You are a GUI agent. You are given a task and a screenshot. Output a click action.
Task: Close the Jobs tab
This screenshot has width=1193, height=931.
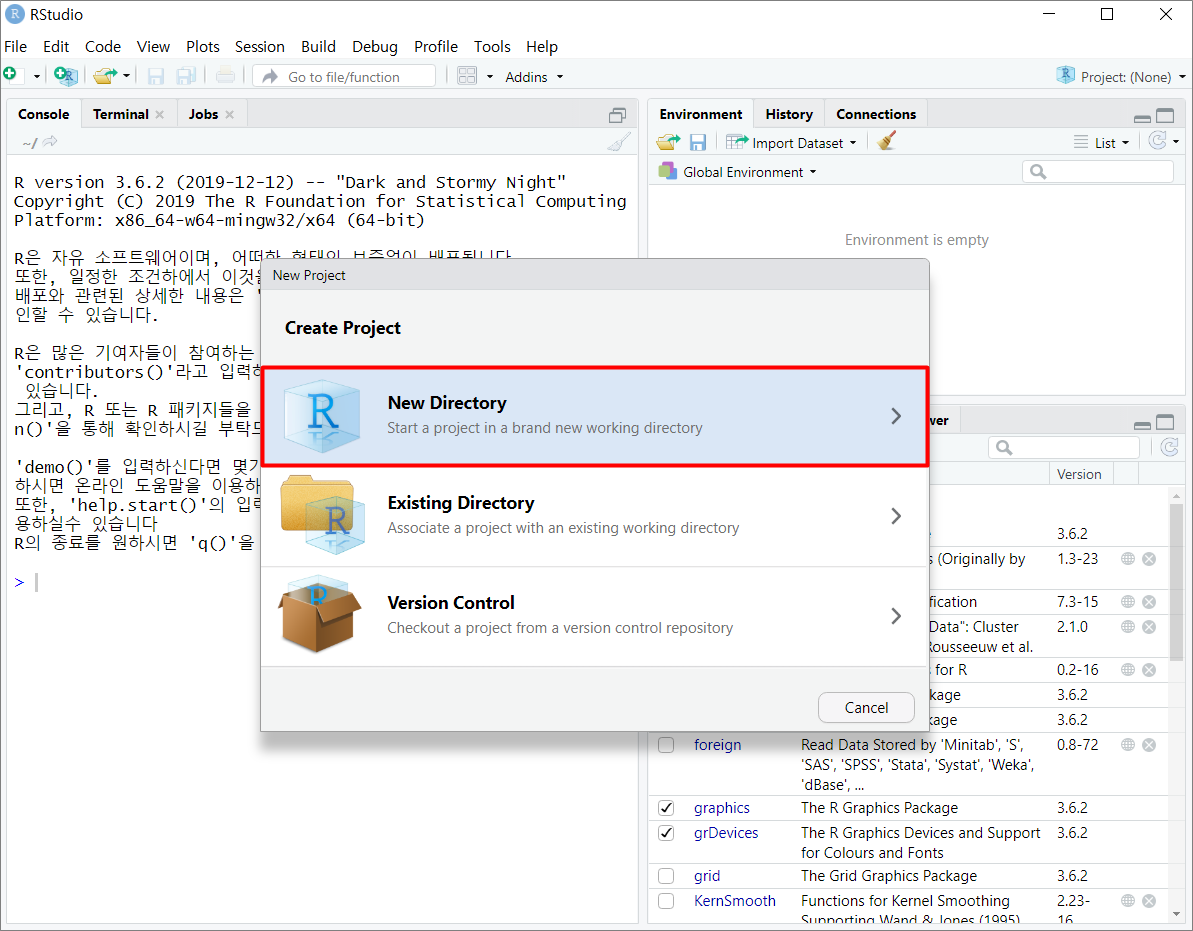tap(230, 114)
